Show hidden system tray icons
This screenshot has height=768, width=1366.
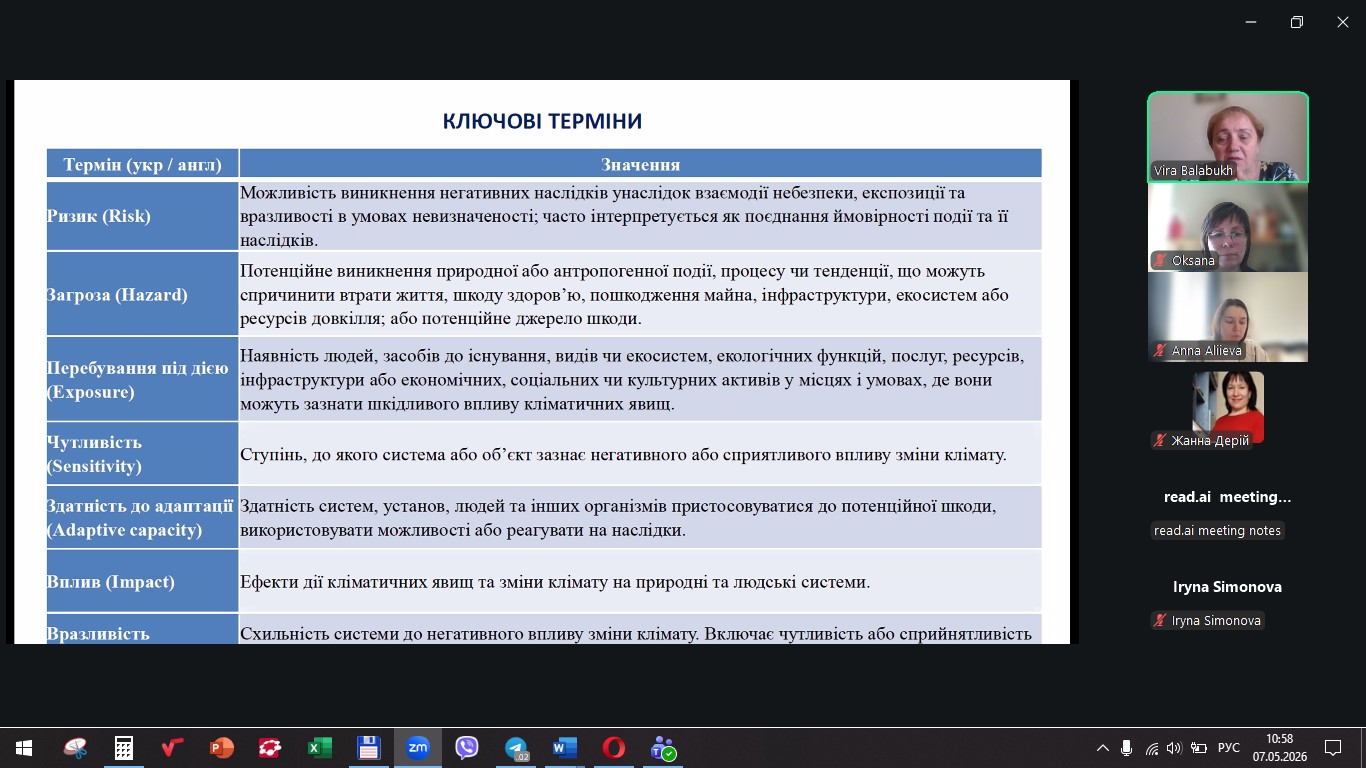pyautogui.click(x=1103, y=748)
